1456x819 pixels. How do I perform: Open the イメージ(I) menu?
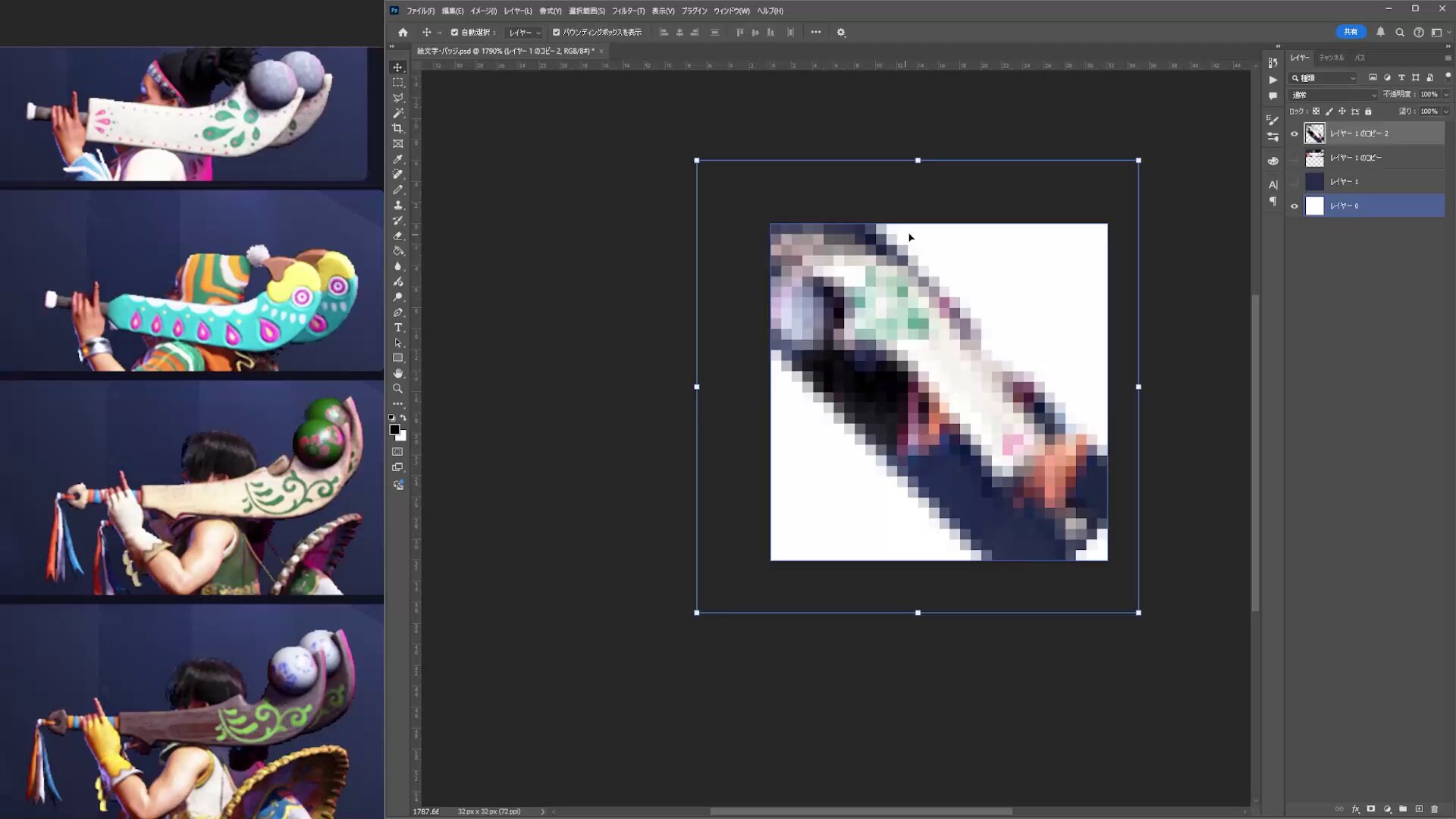pos(483,11)
